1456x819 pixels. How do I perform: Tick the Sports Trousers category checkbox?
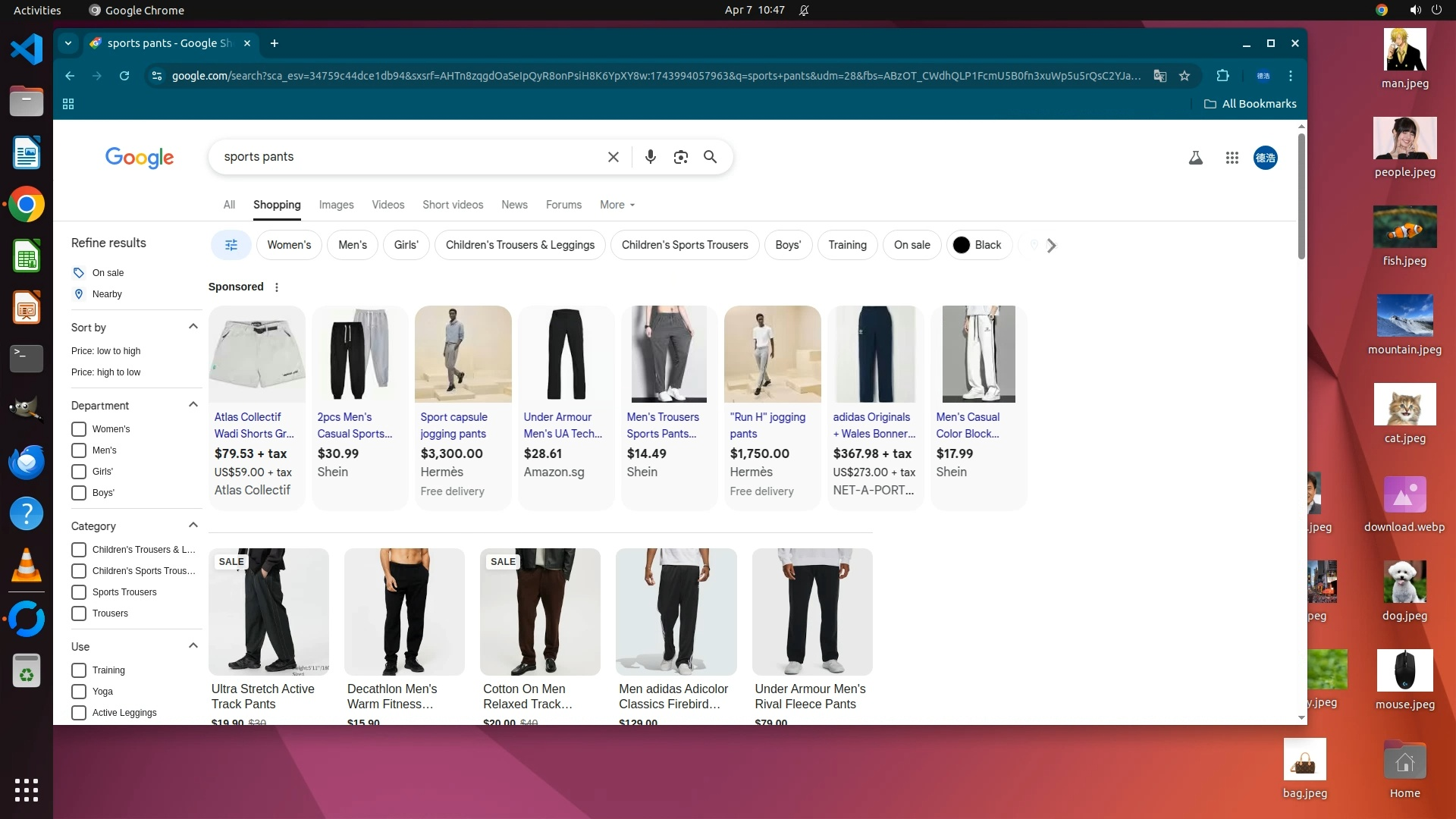79,592
